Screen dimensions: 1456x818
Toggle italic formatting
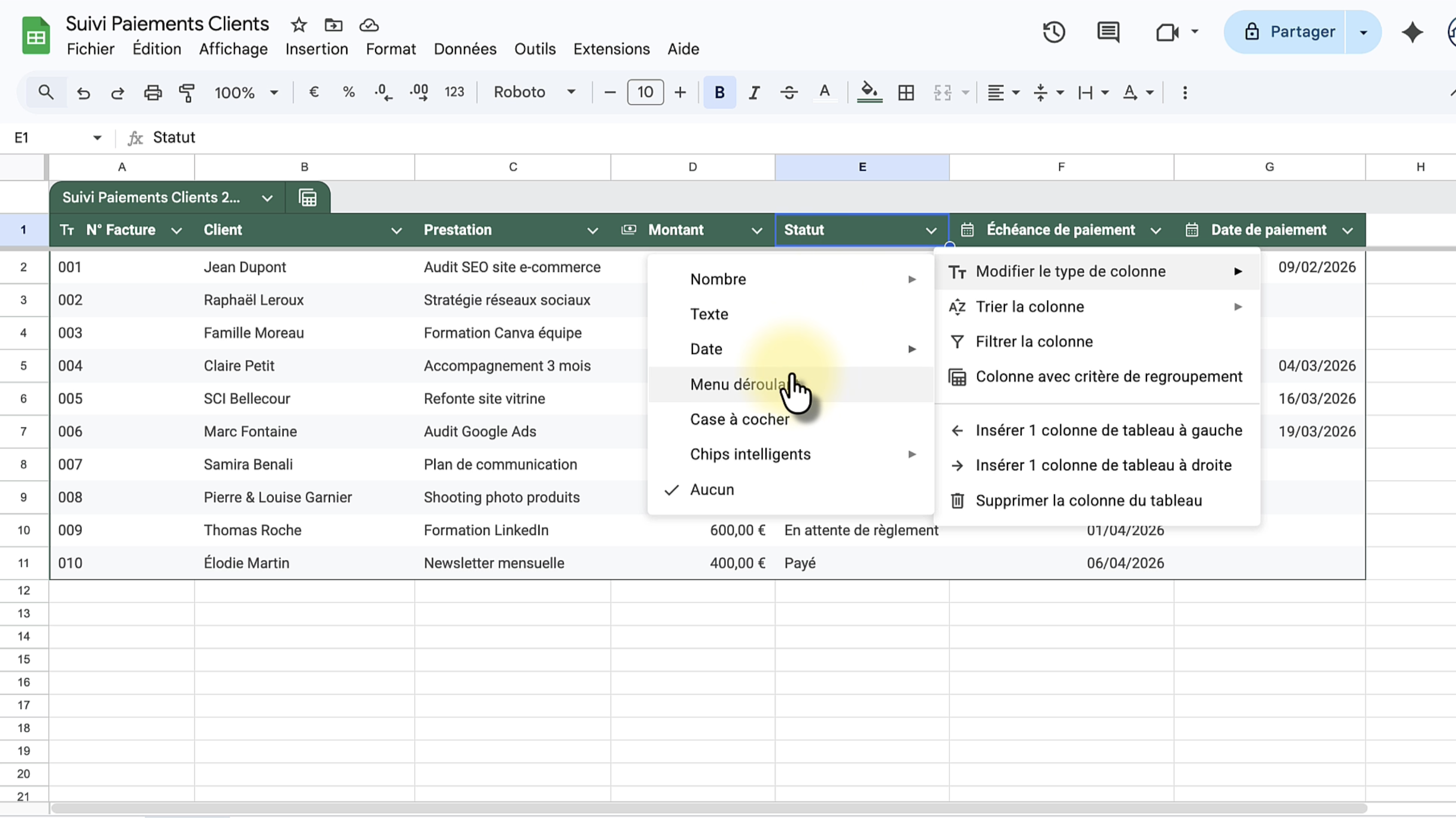(754, 92)
